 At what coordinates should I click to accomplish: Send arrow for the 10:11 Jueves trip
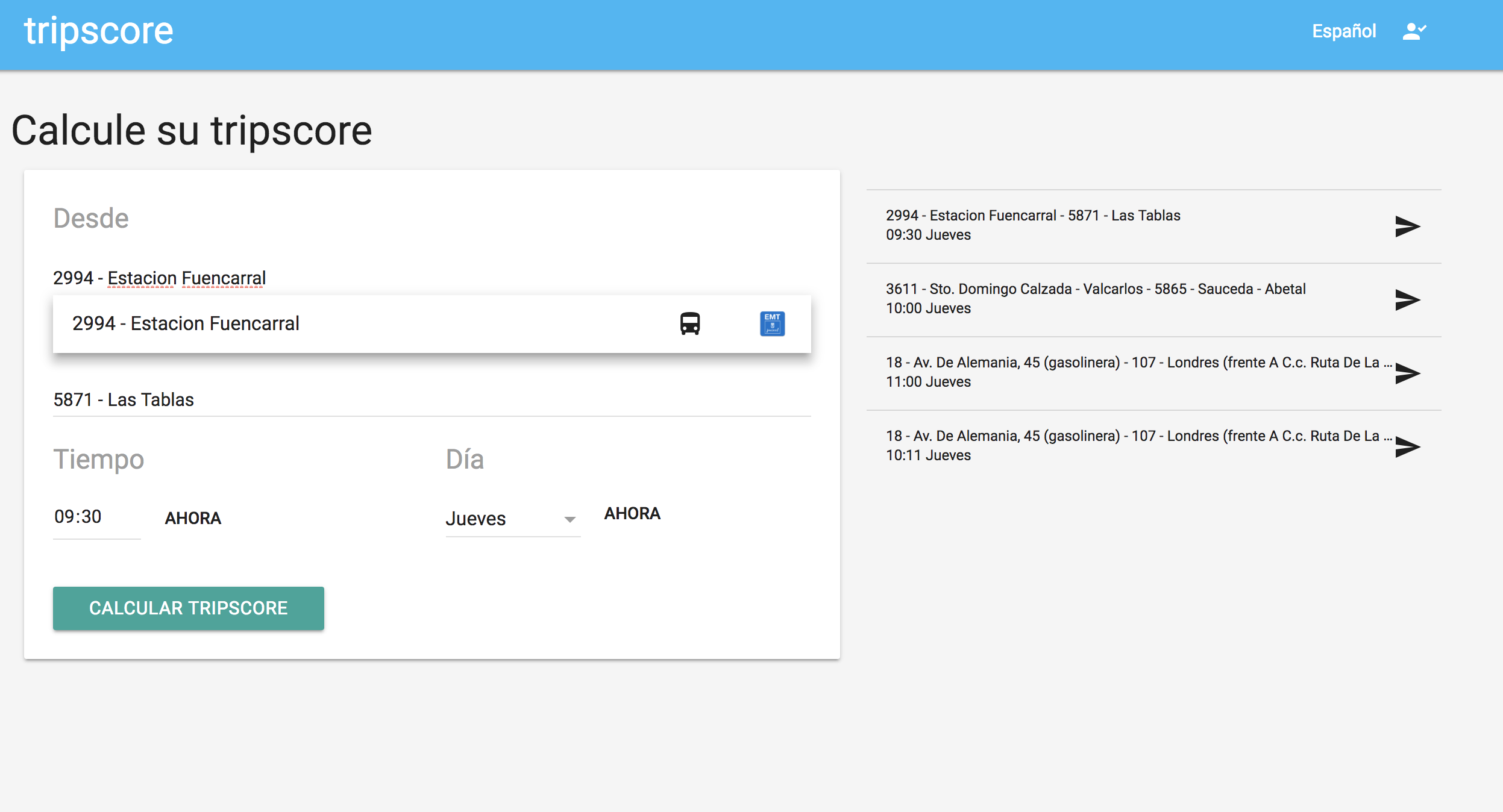(1408, 447)
